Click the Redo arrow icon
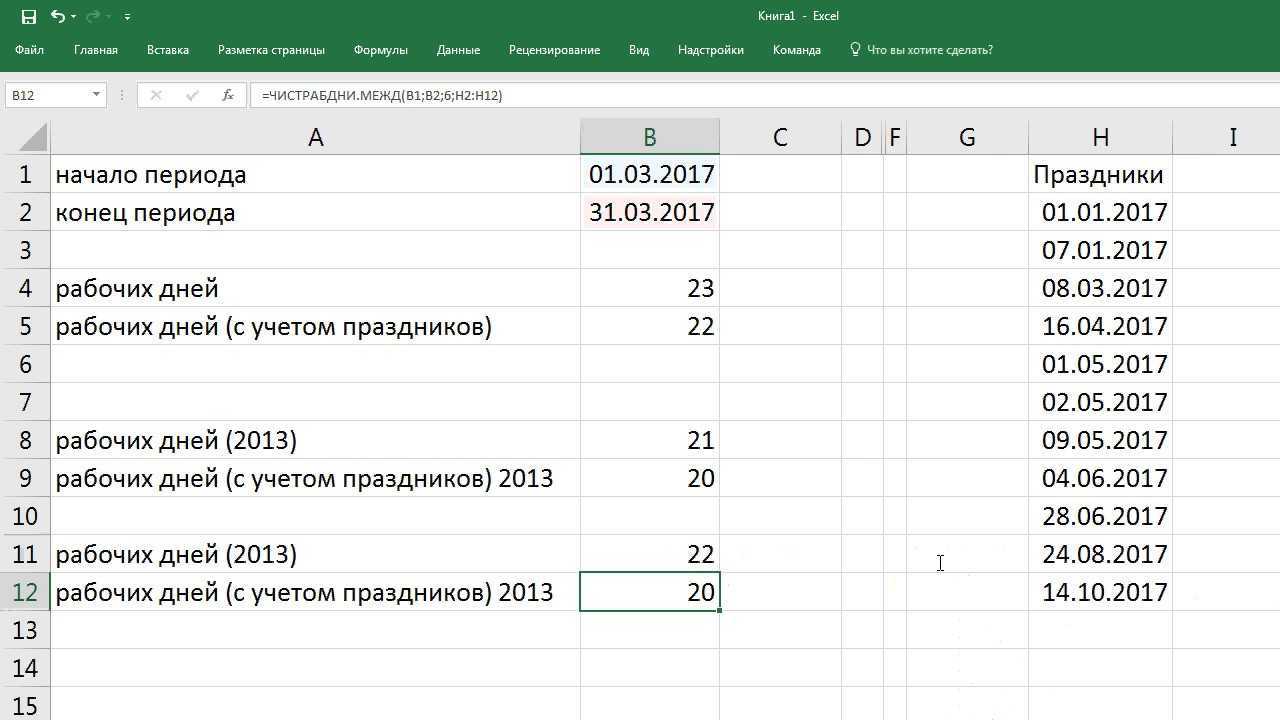1280x720 pixels. [92, 16]
